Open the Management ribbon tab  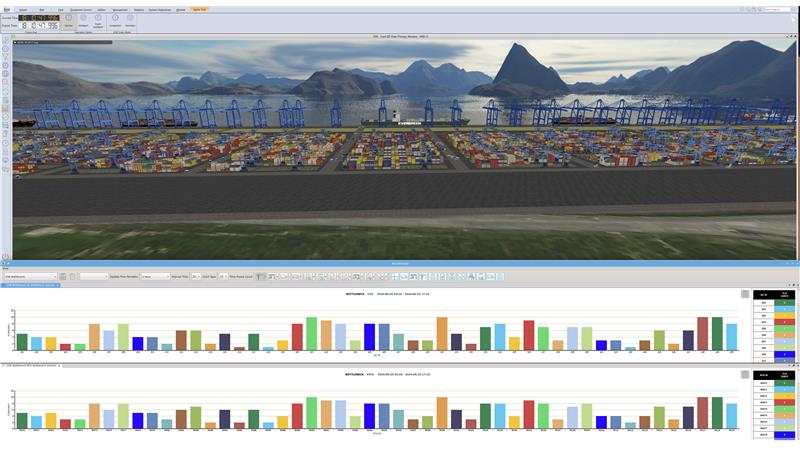120,10
